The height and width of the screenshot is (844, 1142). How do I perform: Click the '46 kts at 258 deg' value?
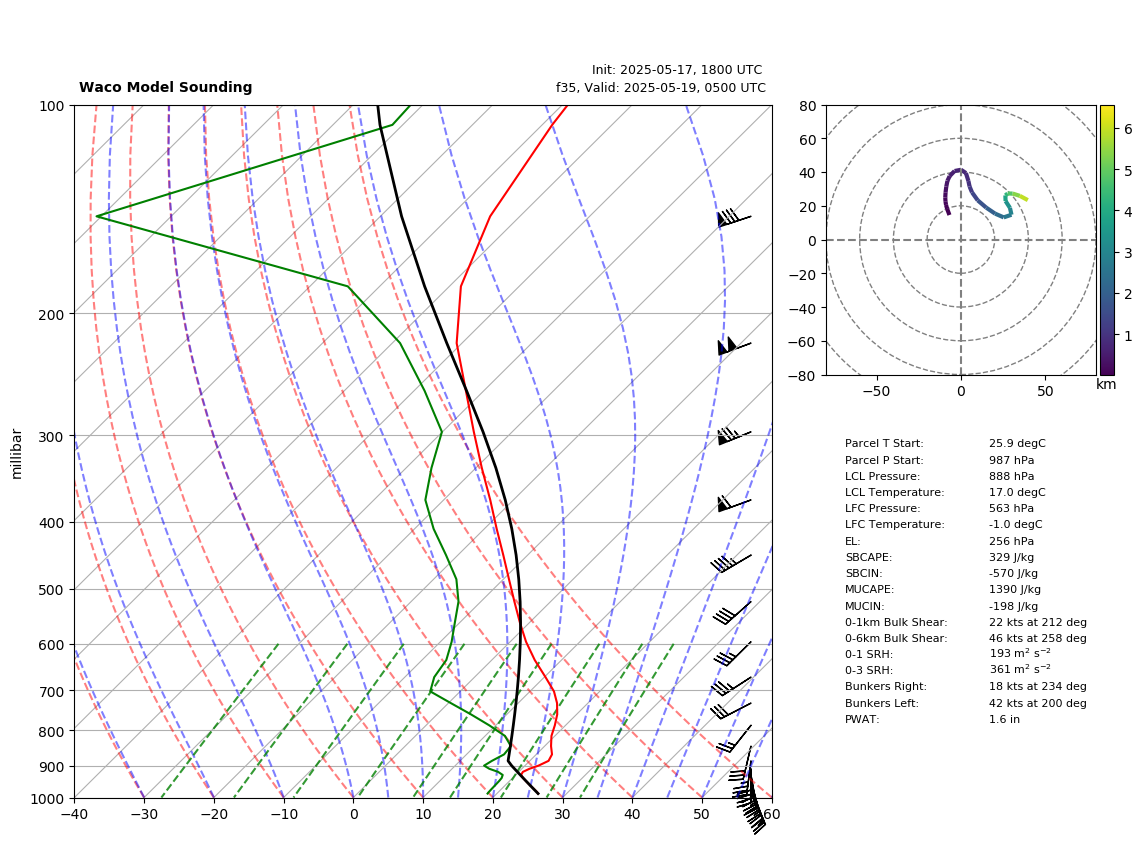point(1038,639)
